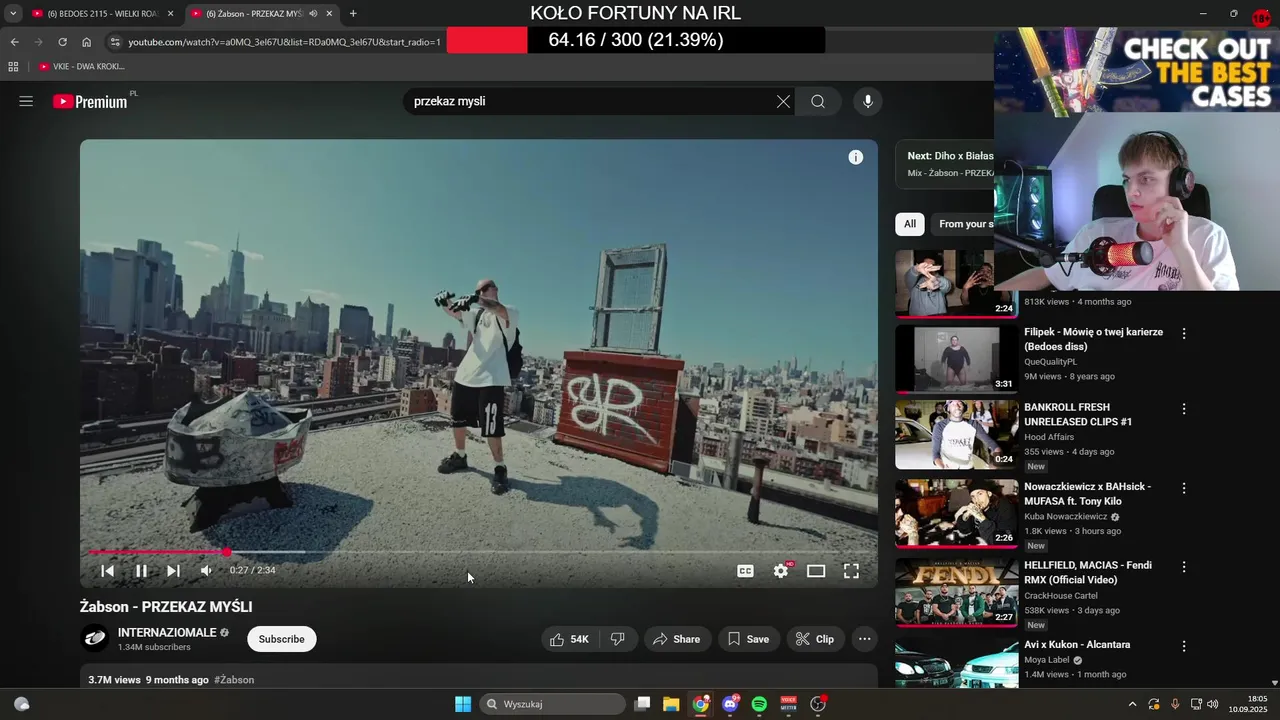The image size is (1280, 720).
Task: Open options for Nowaczkiewicz MUFASA video
Action: click(x=1184, y=488)
